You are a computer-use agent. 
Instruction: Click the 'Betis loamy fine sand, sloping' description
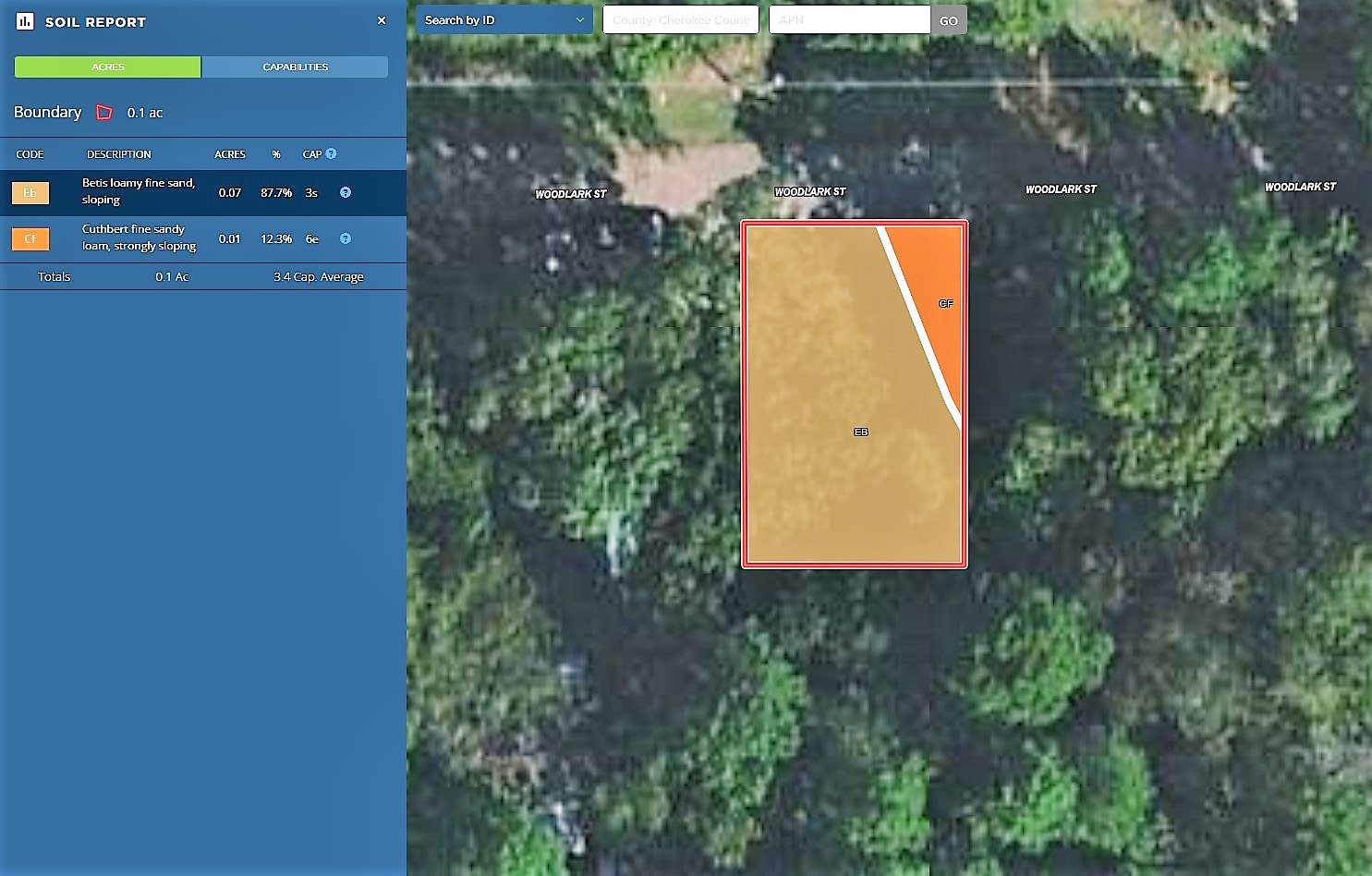139,191
